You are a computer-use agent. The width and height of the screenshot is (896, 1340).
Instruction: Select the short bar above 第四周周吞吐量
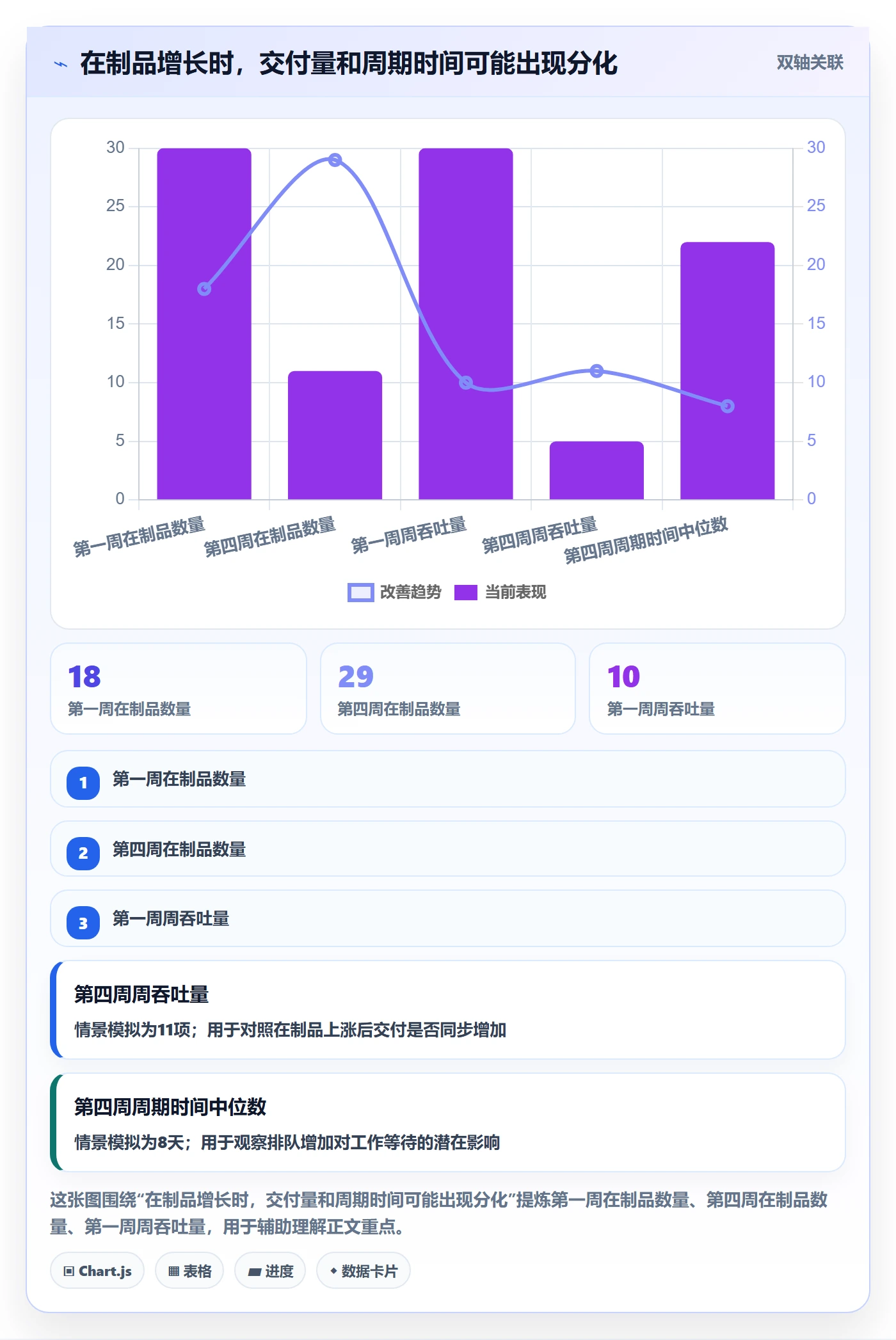click(596, 470)
